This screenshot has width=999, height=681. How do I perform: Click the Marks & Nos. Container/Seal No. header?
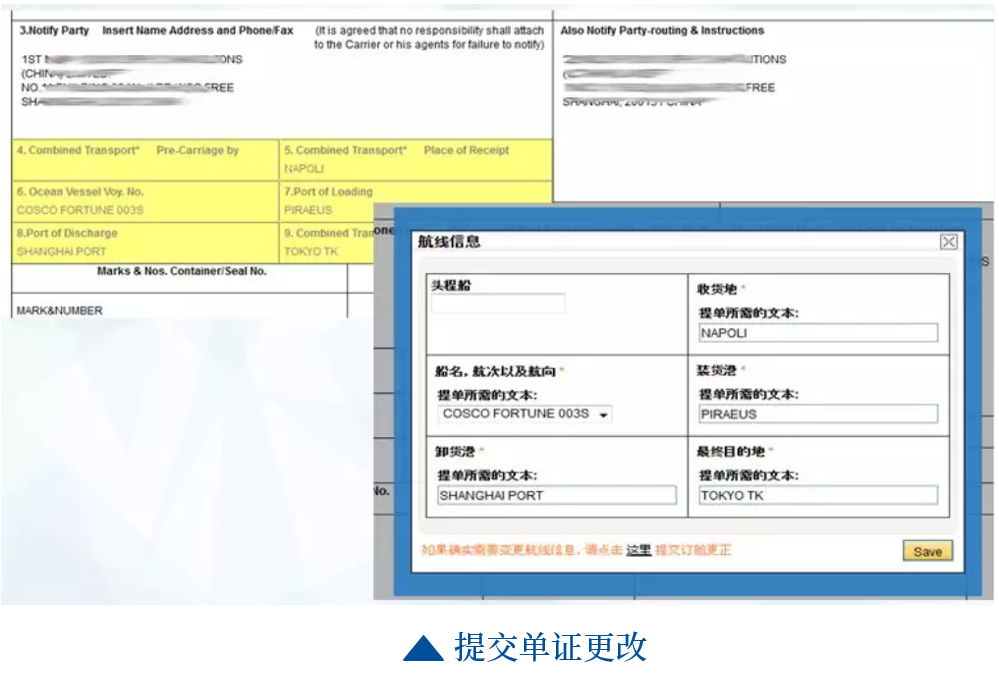[181, 271]
